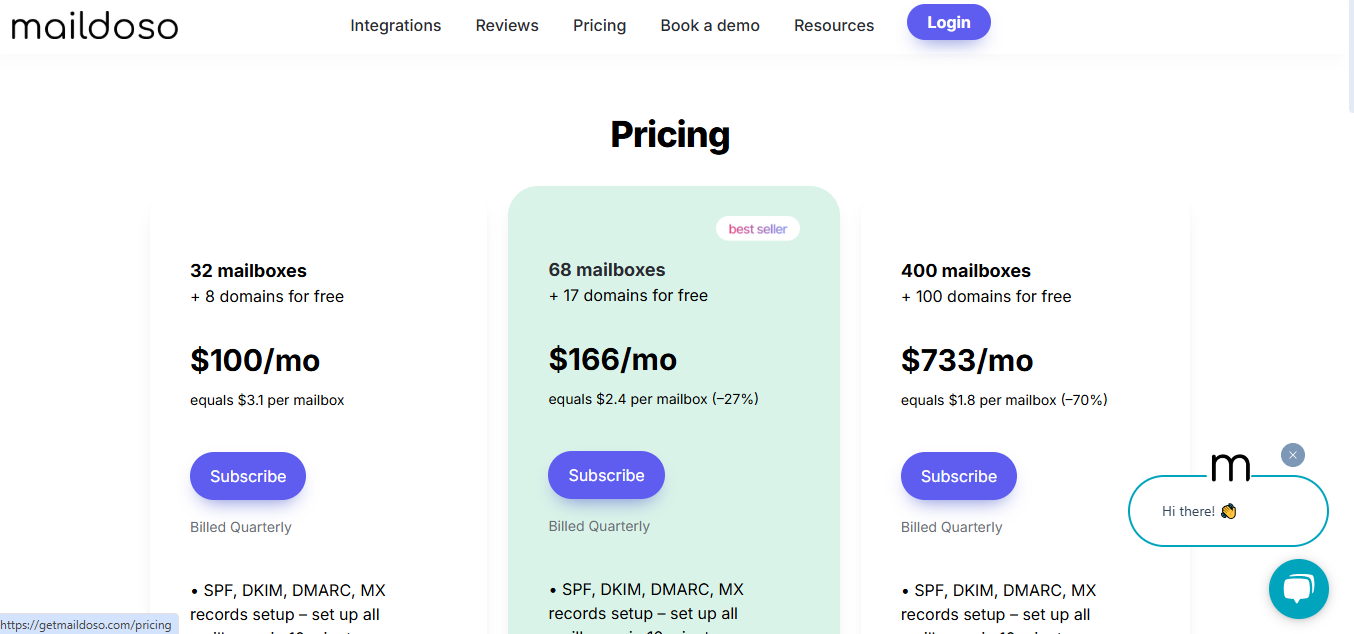This screenshot has height=634, width=1354.
Task: Click the getmaildoso.com/pricing status link
Action: [87, 623]
